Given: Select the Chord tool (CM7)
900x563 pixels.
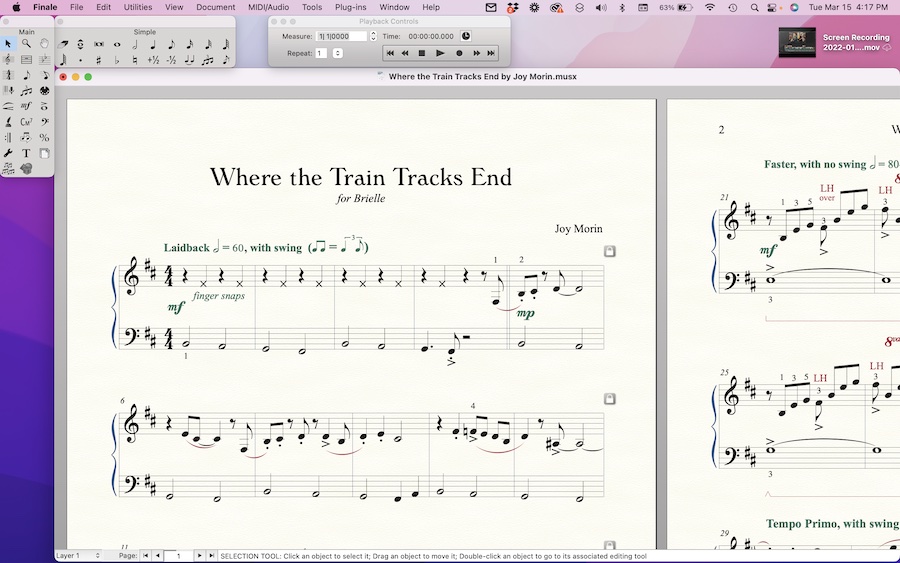Looking at the screenshot, I should point(26,122).
